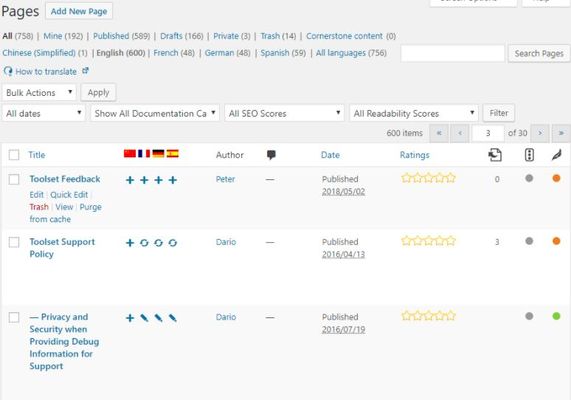Click the links count column header icon
This screenshot has height=400, width=571.
[x=495, y=155]
